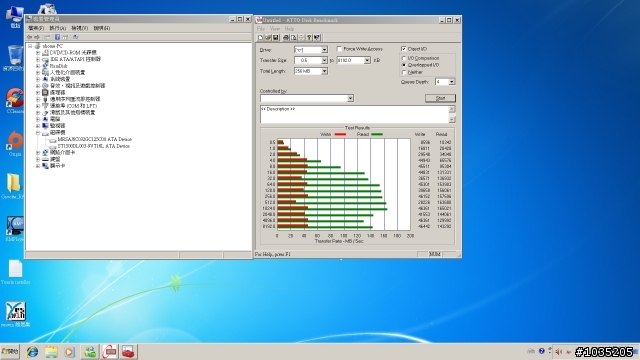Uncheck the Direct I/O checkbox
The image size is (640, 360).
(404, 49)
